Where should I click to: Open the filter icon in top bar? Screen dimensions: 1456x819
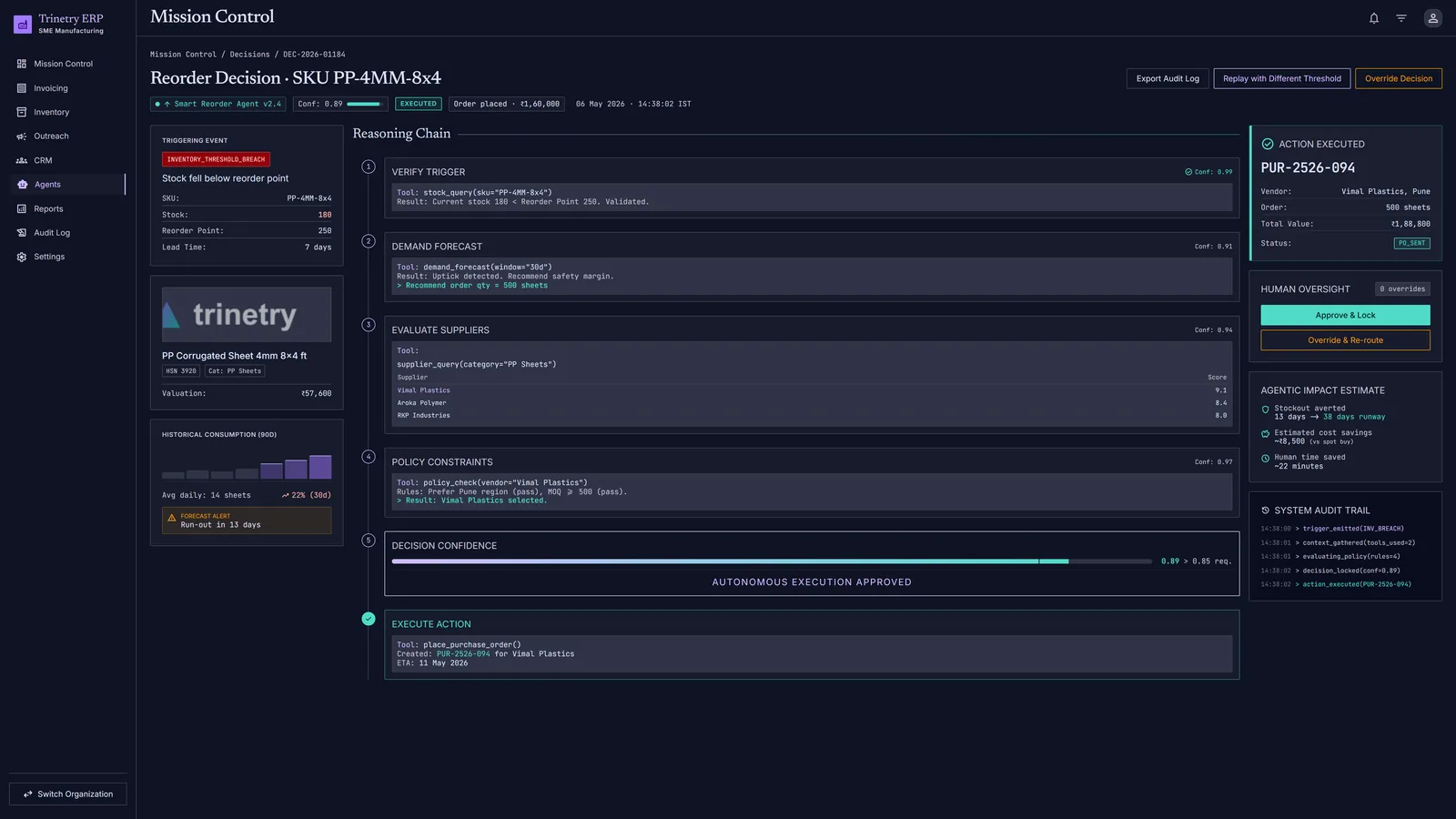click(1401, 18)
